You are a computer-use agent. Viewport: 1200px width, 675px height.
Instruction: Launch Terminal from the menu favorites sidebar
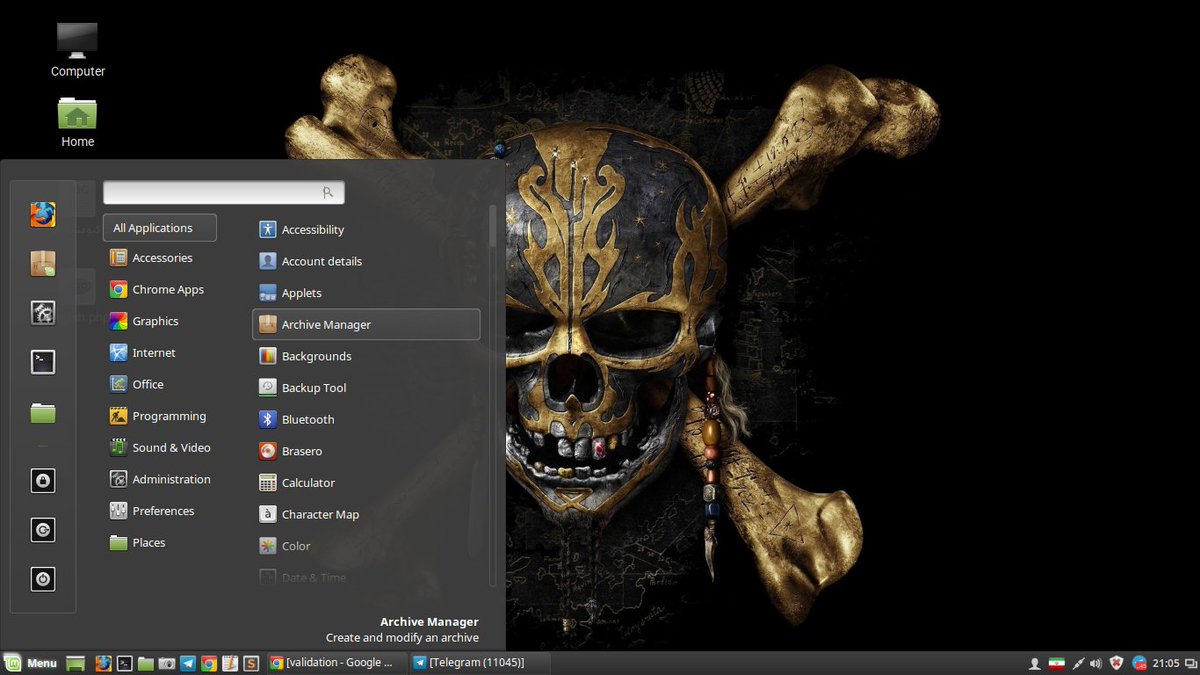coord(42,362)
